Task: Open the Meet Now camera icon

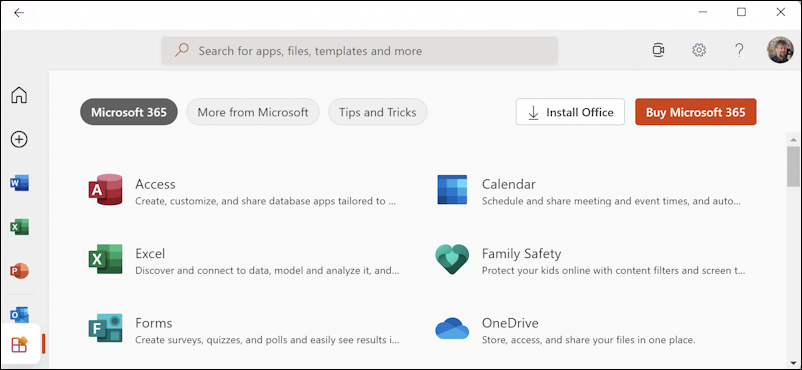Action: click(x=658, y=50)
